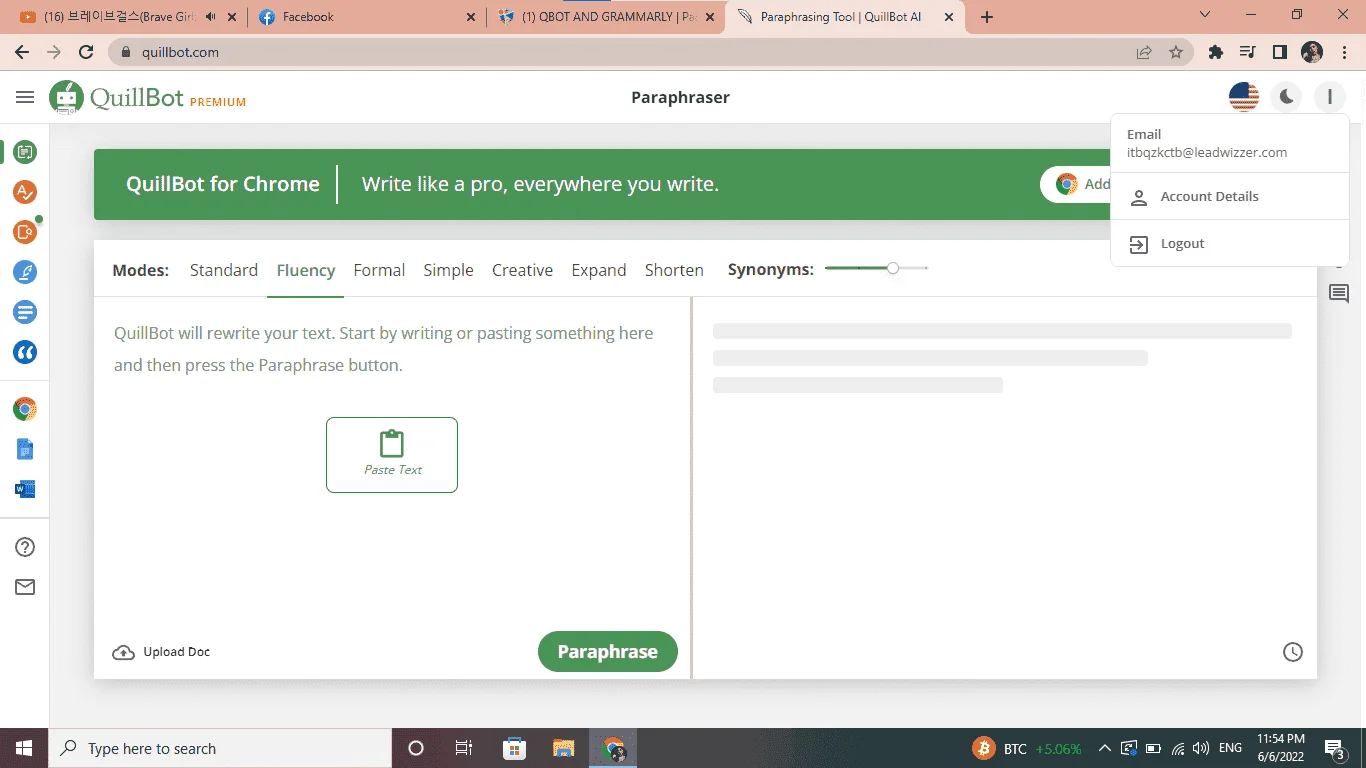
Task: Open a new browser tab
Action: [987, 17]
